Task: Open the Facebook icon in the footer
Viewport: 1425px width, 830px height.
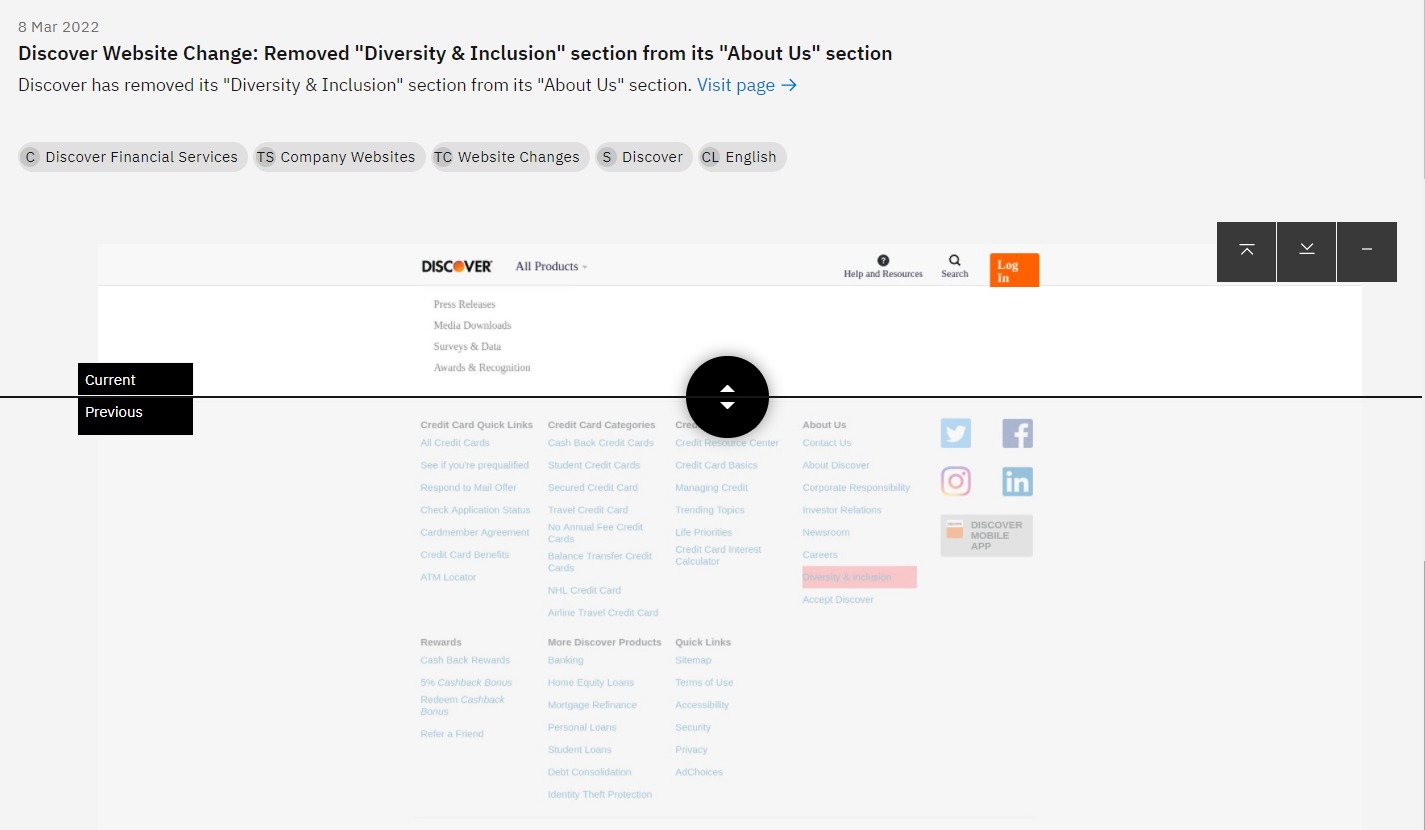Action: pyautogui.click(x=1017, y=433)
